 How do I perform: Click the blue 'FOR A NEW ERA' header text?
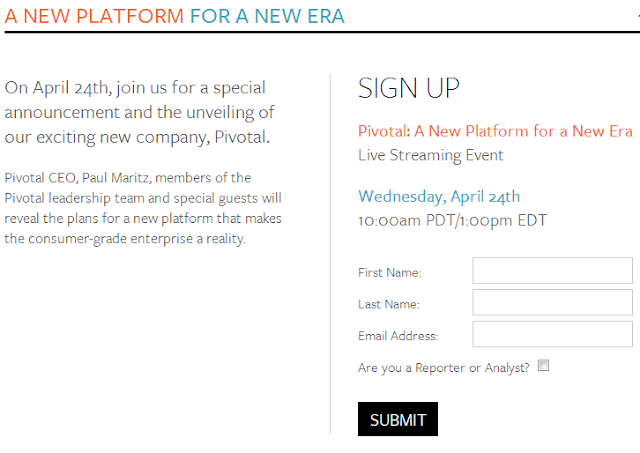point(267,17)
